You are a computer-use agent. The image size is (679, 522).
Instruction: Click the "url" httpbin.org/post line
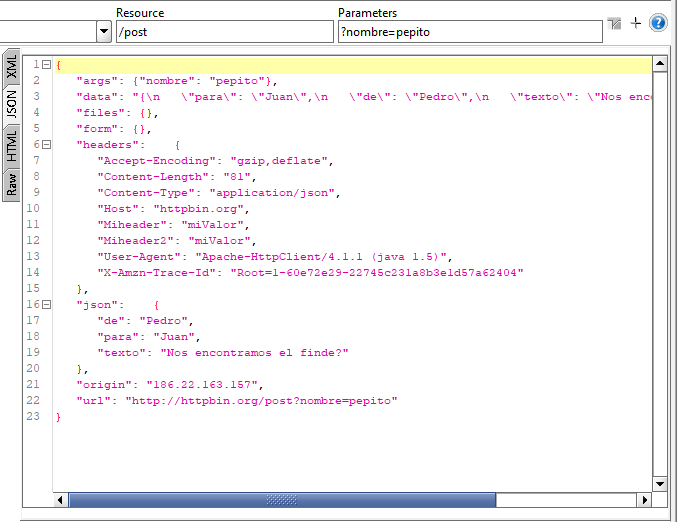[x=237, y=401]
